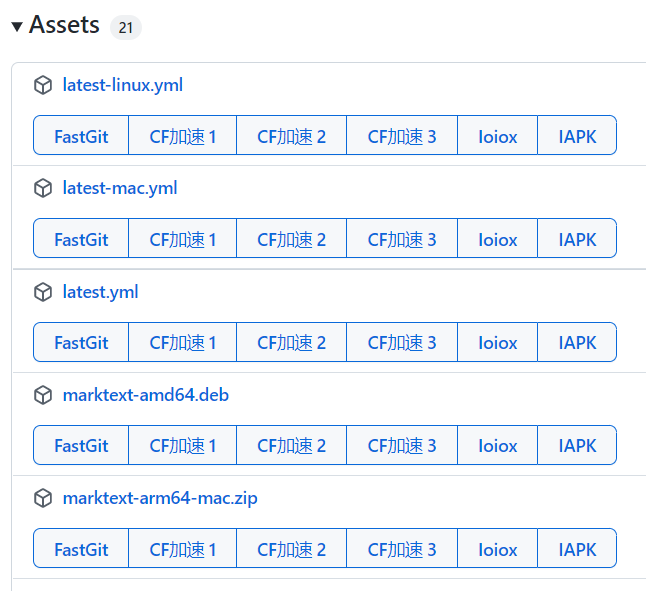
Task: Click package icon beside marktext-amd64.deb
Action: tap(43, 395)
